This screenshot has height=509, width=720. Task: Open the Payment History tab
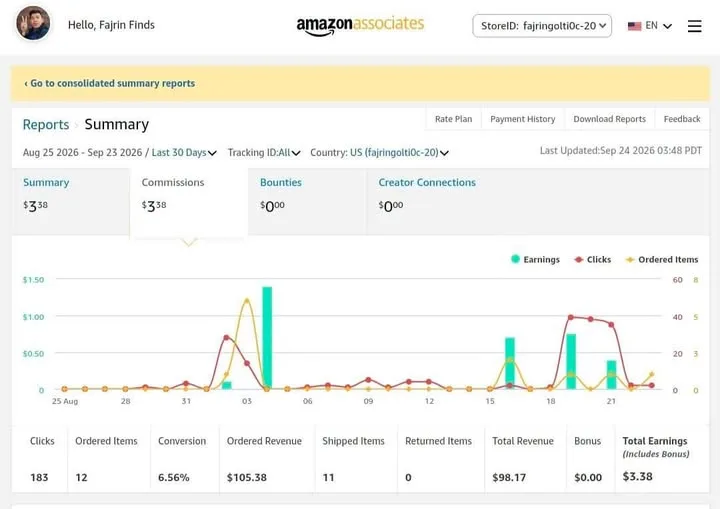[523, 119]
